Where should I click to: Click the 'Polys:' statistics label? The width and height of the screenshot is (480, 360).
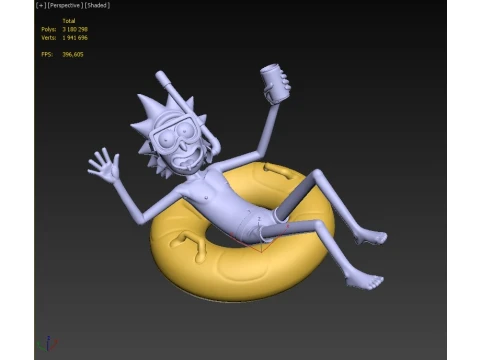click(x=49, y=29)
